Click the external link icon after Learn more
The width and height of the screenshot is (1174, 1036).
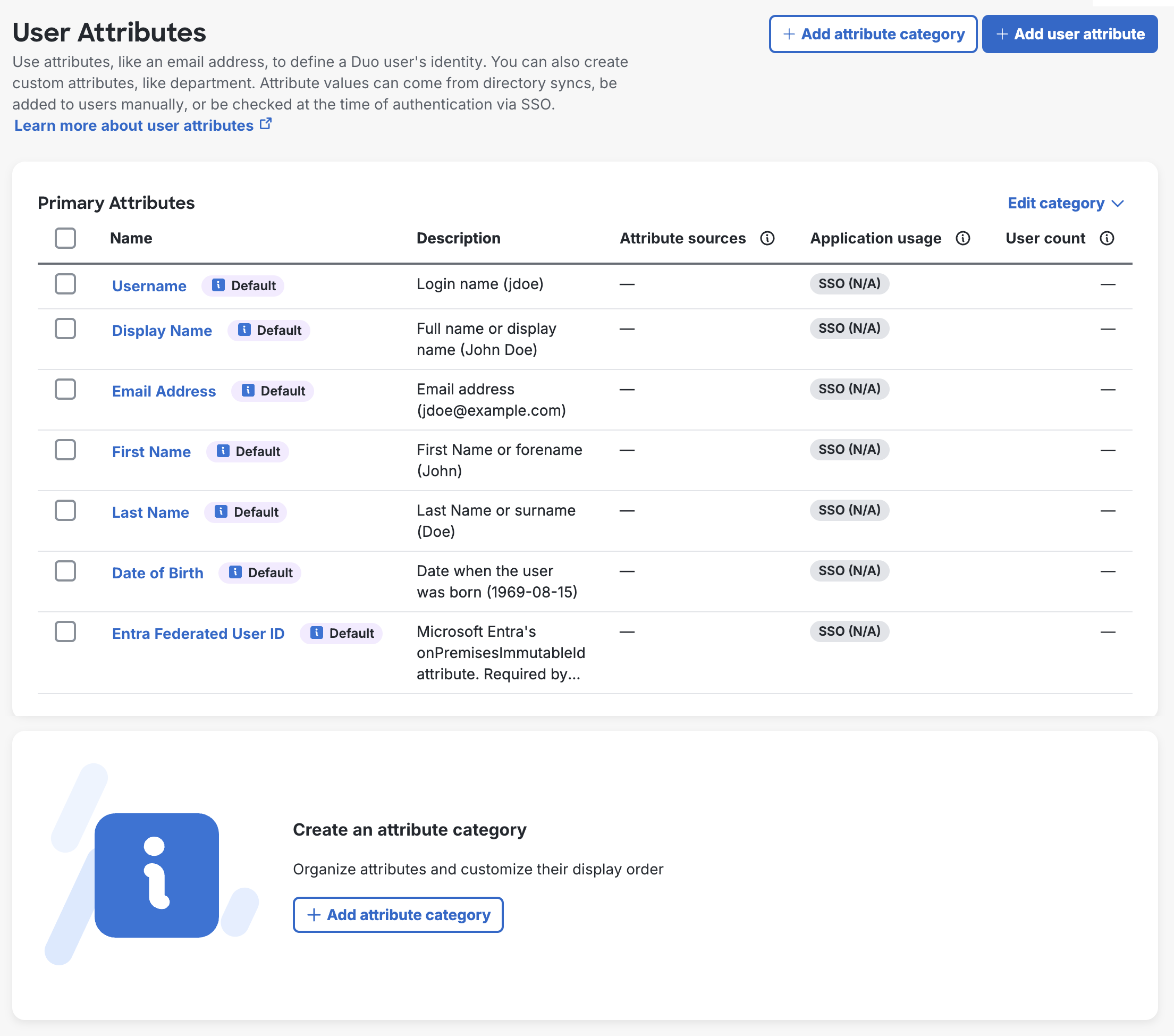point(265,124)
